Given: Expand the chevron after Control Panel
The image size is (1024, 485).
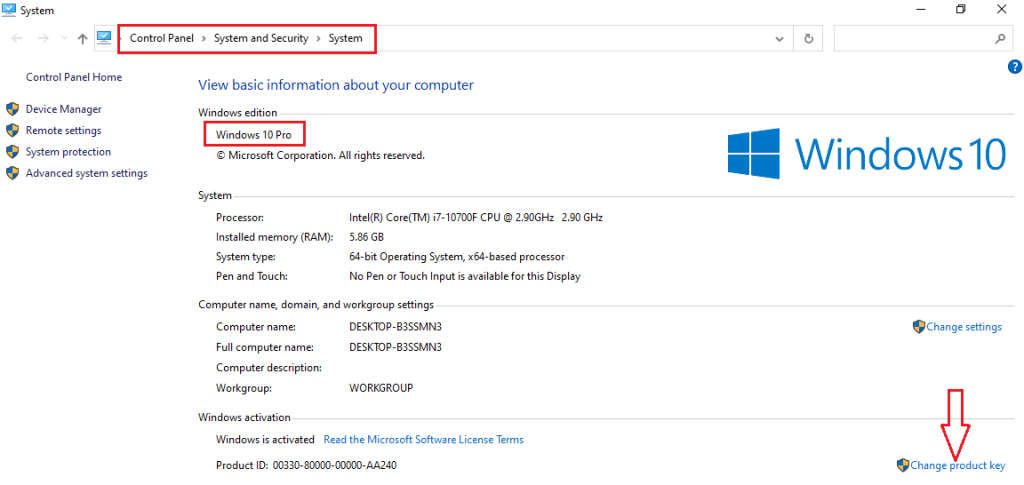Looking at the screenshot, I should coord(204,39).
